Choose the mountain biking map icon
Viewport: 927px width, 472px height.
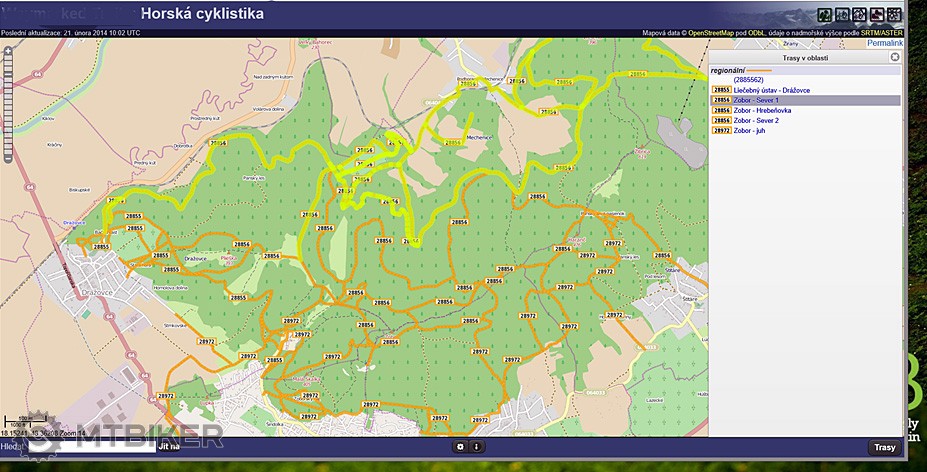click(859, 14)
